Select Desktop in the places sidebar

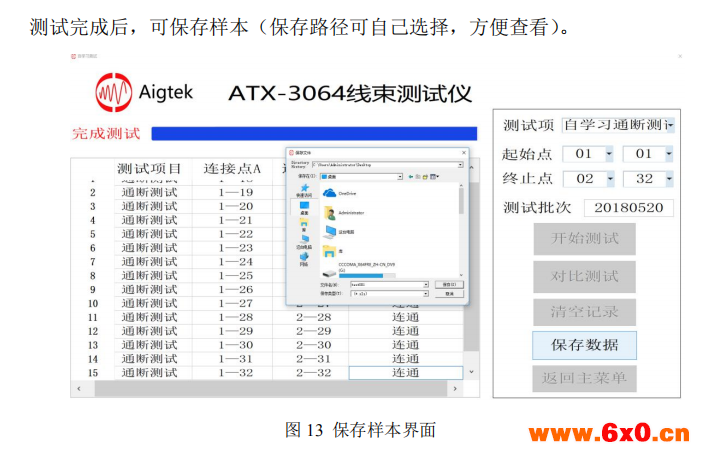[x=304, y=208]
